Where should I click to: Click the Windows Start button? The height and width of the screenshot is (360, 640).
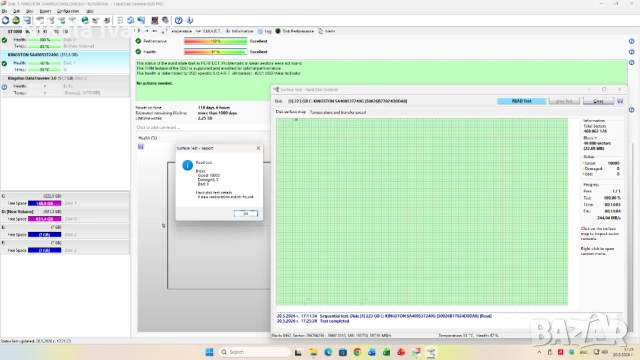click(209, 352)
